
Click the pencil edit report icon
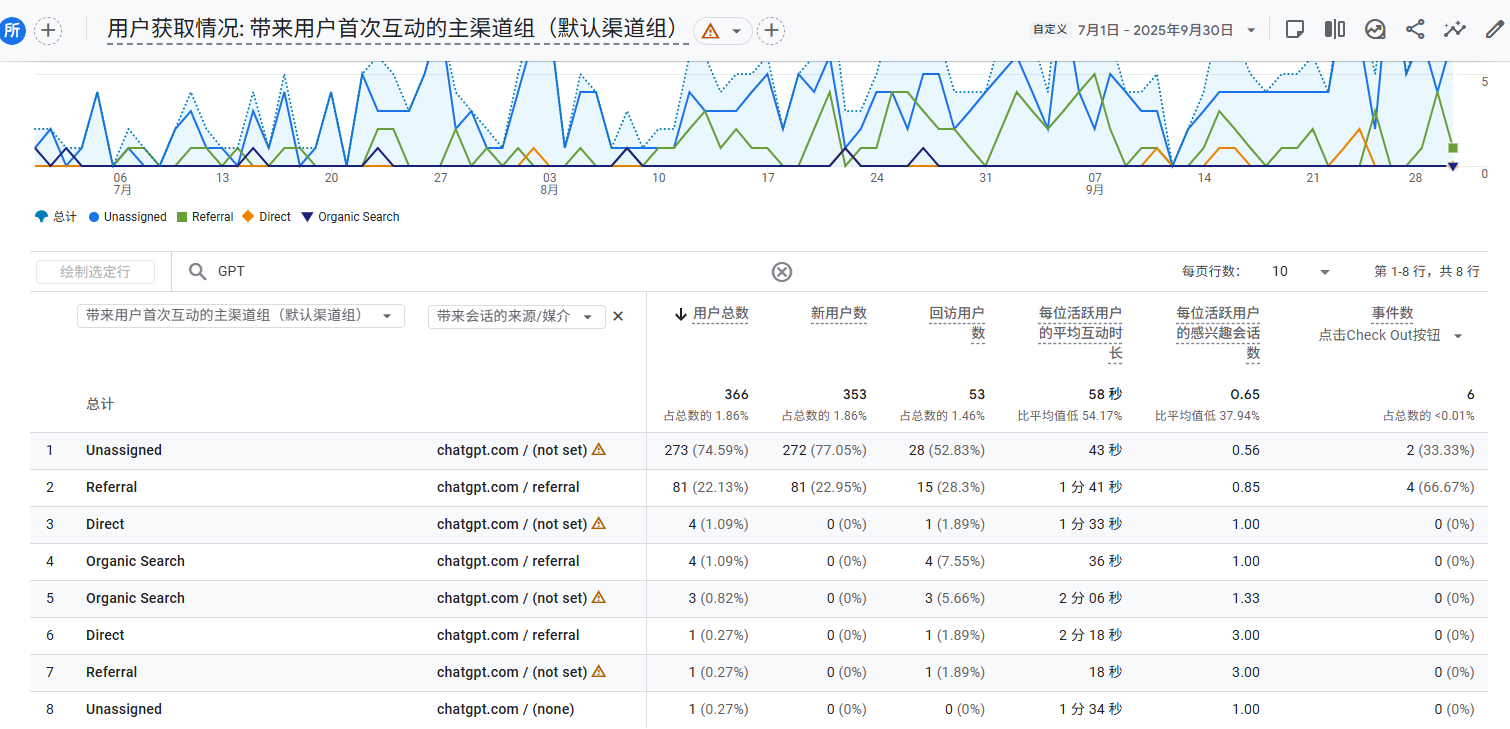[x=1494, y=30]
